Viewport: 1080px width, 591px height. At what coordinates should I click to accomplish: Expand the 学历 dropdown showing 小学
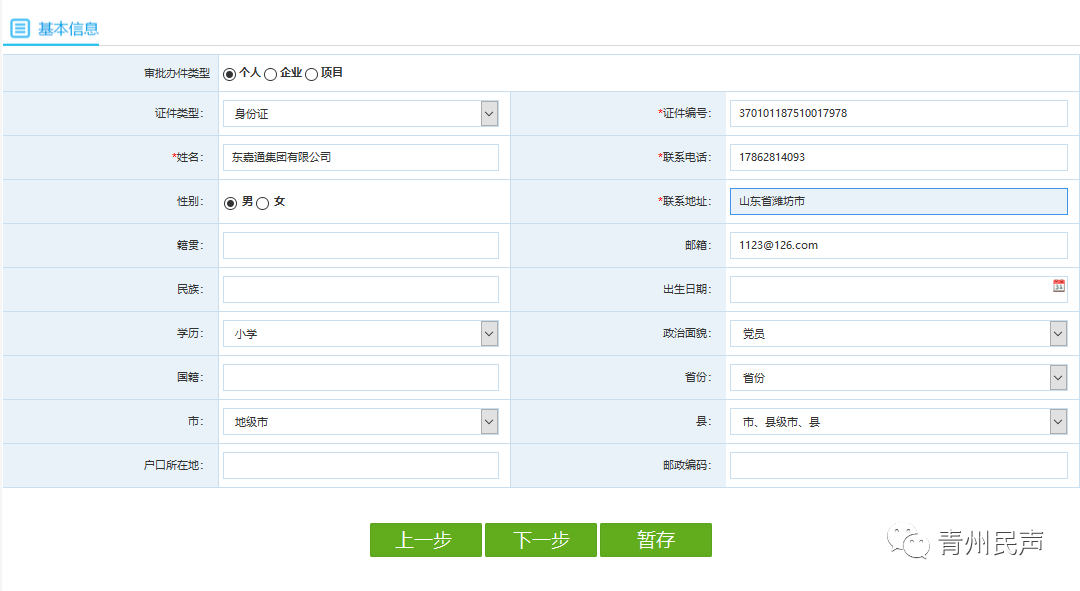[x=489, y=333]
